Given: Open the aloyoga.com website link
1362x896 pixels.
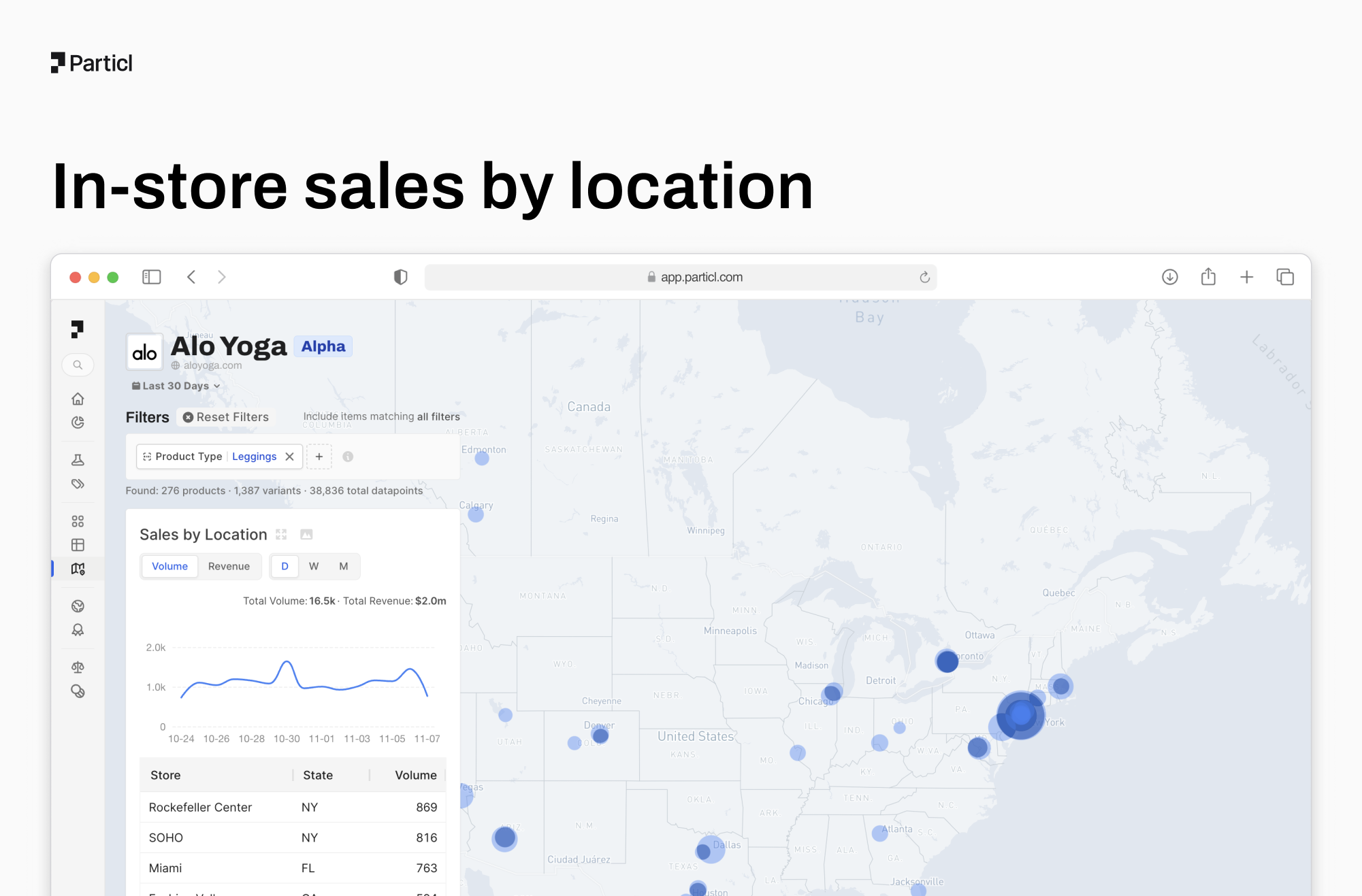Looking at the screenshot, I should point(212,365).
